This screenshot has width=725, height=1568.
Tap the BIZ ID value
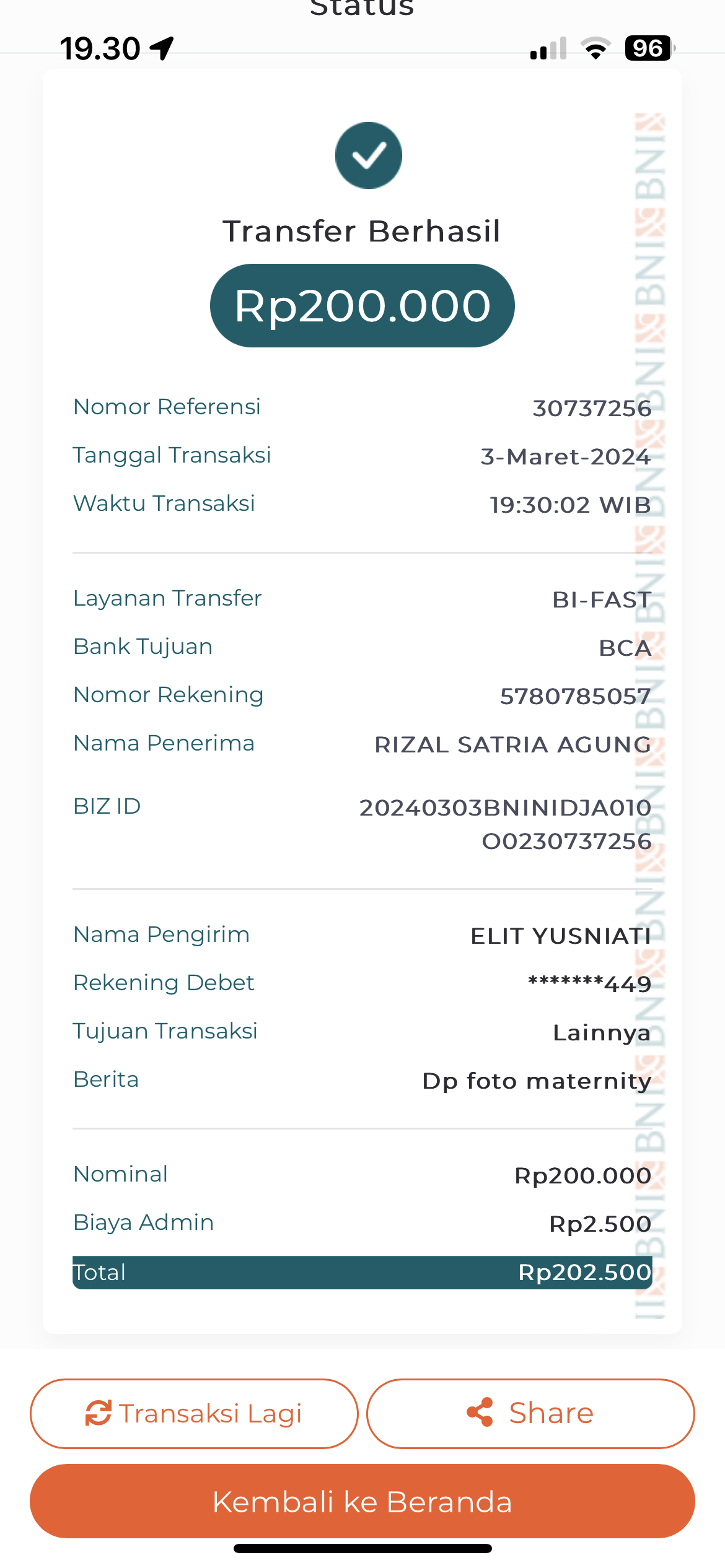coord(506,824)
